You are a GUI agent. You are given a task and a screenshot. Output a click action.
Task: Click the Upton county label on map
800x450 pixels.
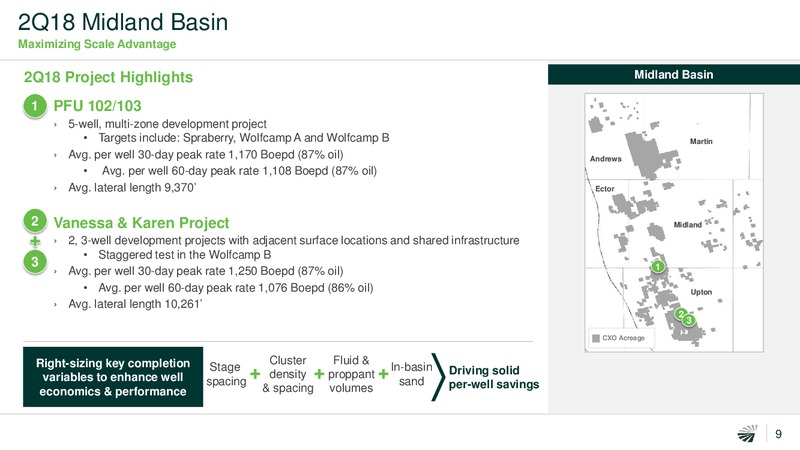pyautogui.click(x=701, y=292)
